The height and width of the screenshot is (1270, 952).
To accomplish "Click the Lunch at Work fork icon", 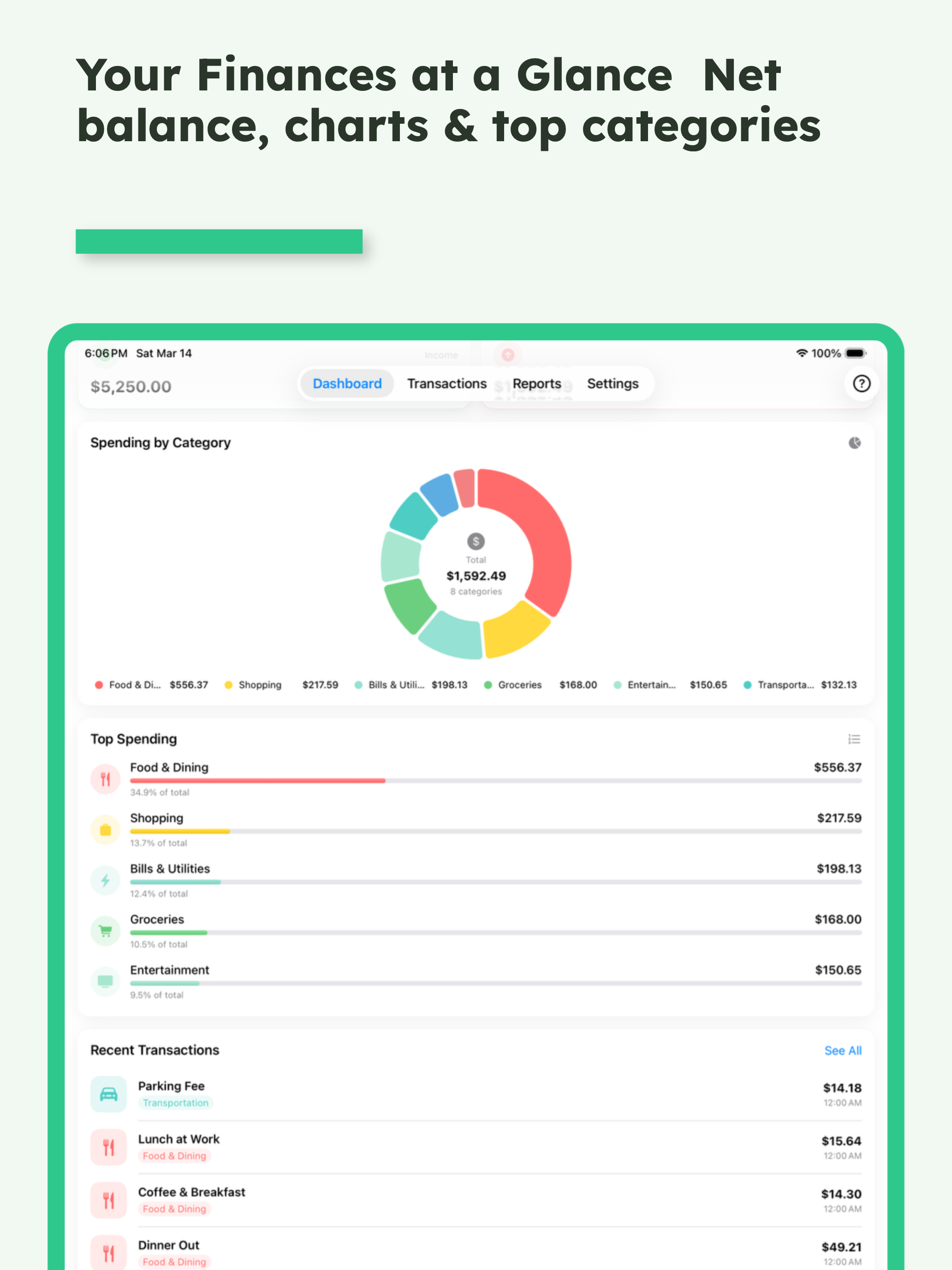I will tap(108, 1147).
